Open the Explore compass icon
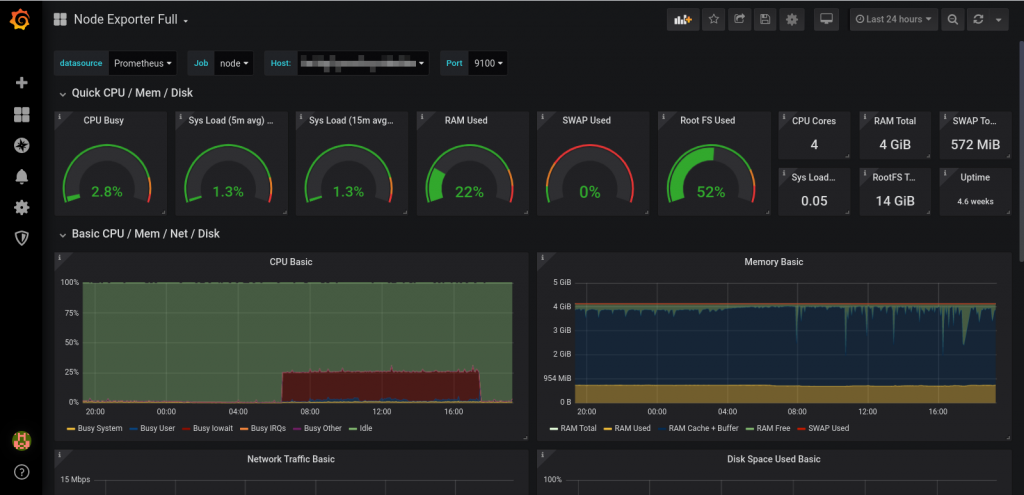 click(21, 145)
